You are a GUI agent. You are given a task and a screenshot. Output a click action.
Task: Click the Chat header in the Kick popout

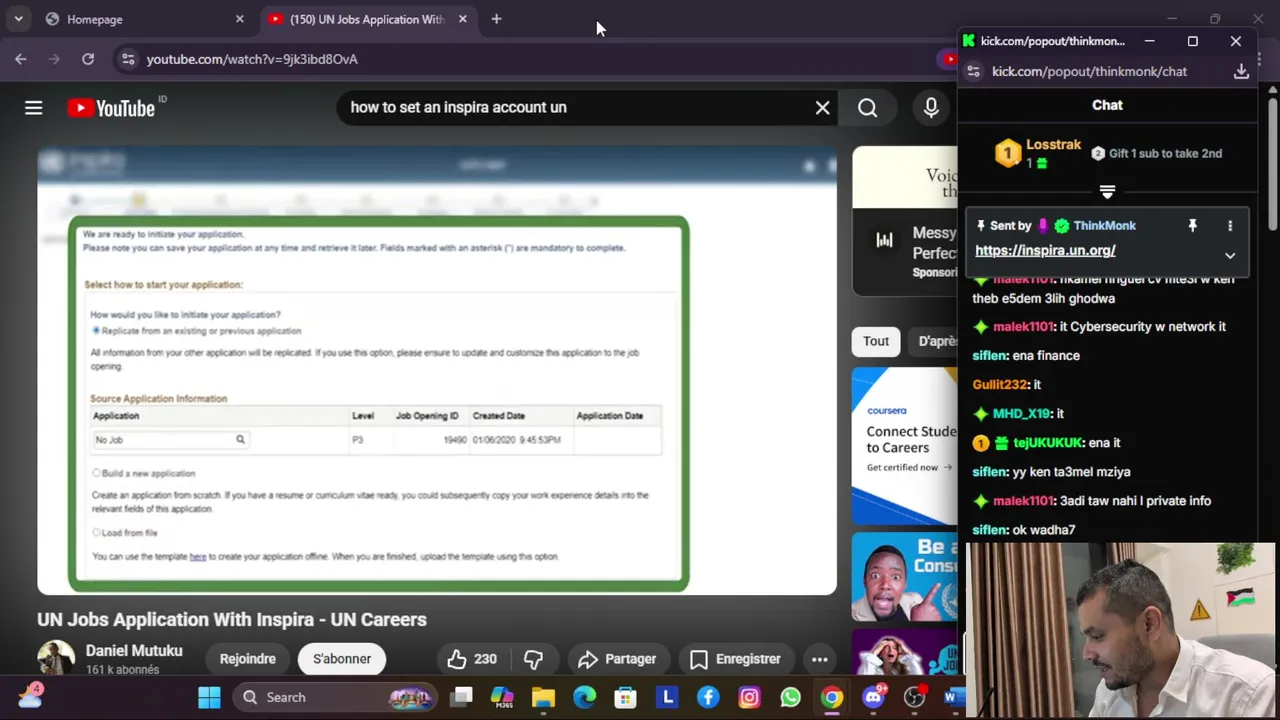tap(1107, 105)
